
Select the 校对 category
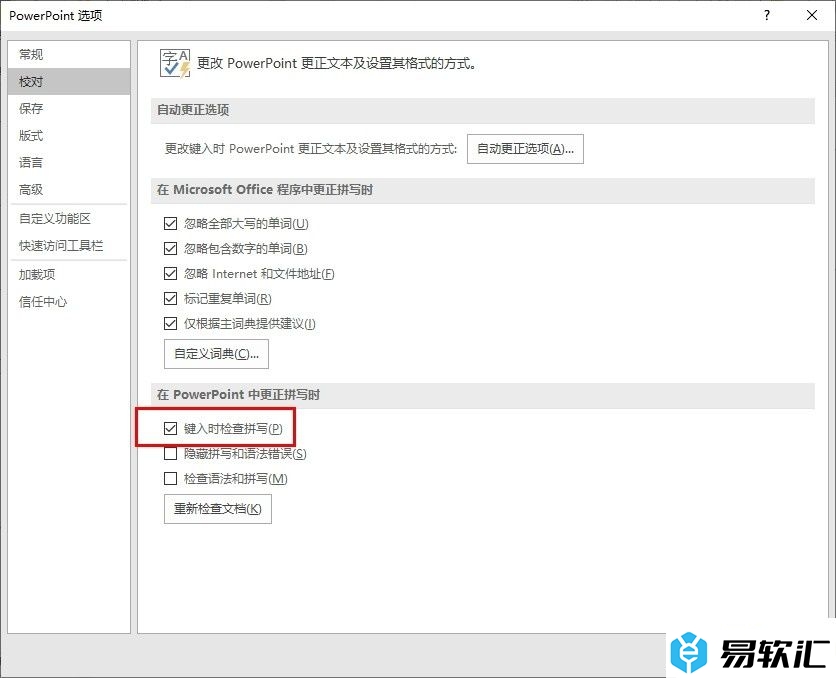pyautogui.click(x=69, y=82)
